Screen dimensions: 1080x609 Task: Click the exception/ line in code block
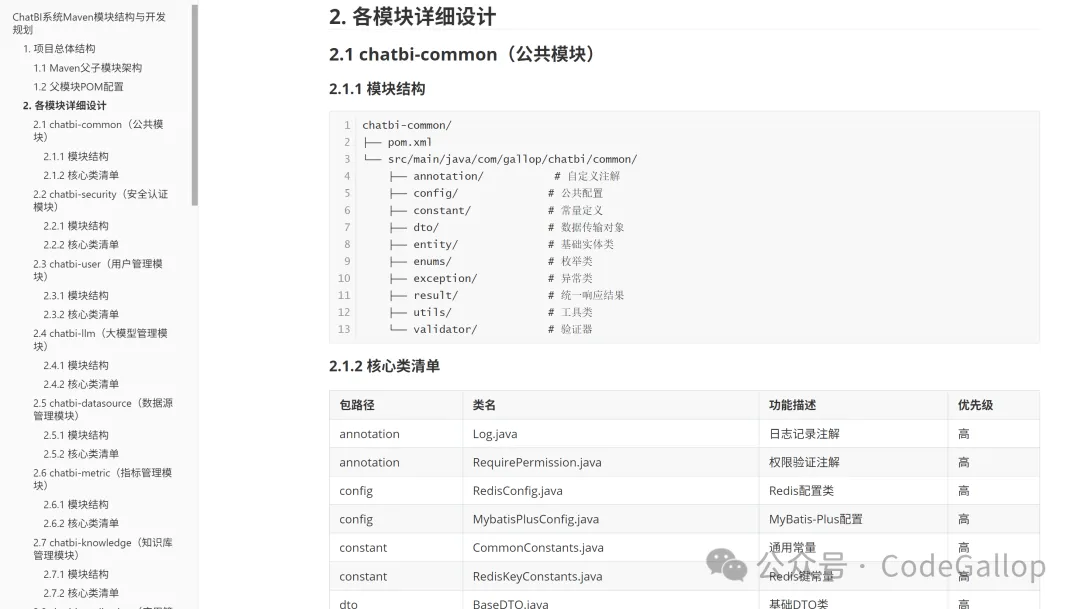pos(491,278)
